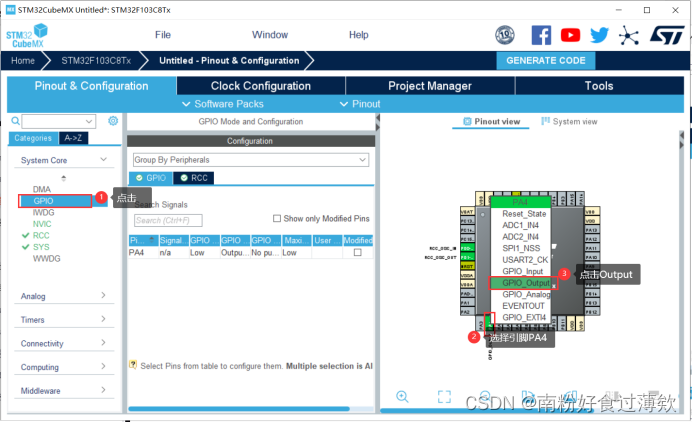The height and width of the screenshot is (422, 692).
Task: Click the yellow NRST pin on chip
Action: click(467, 266)
